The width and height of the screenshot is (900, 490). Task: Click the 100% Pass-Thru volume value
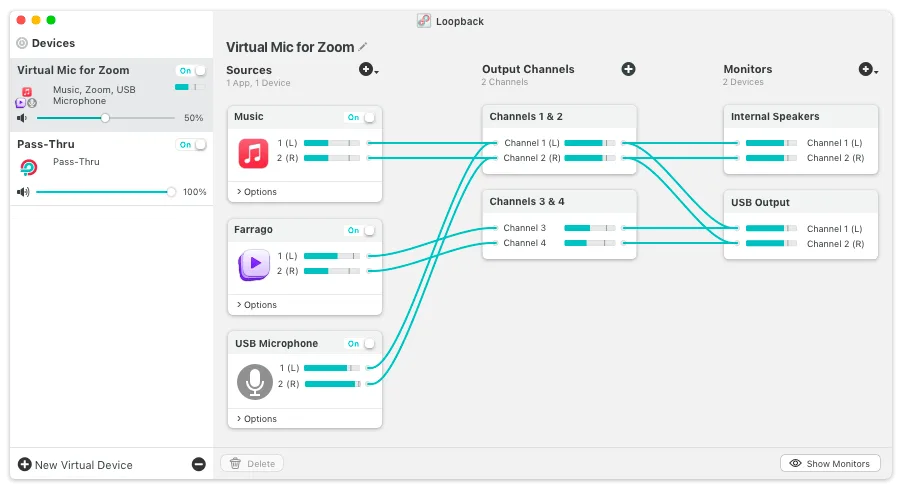click(195, 192)
